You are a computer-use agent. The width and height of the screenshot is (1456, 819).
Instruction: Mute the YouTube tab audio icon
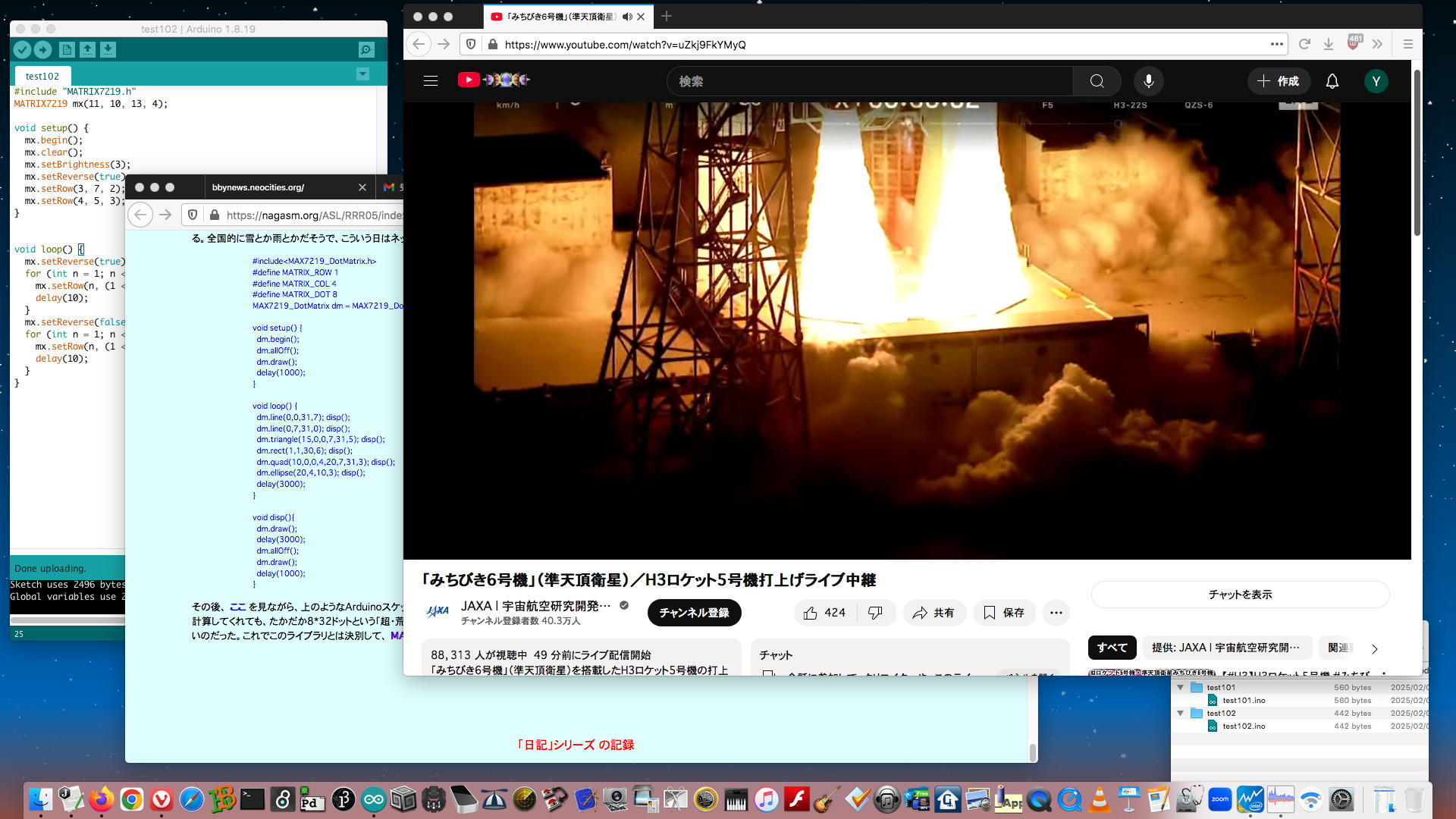[627, 17]
